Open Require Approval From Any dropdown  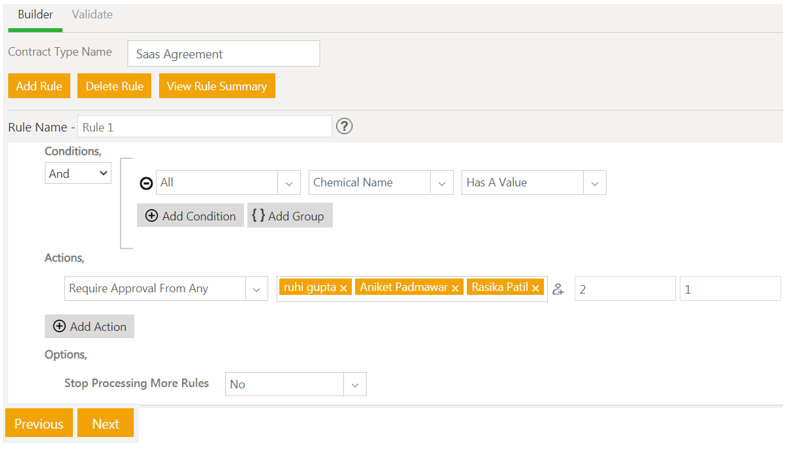(x=256, y=289)
